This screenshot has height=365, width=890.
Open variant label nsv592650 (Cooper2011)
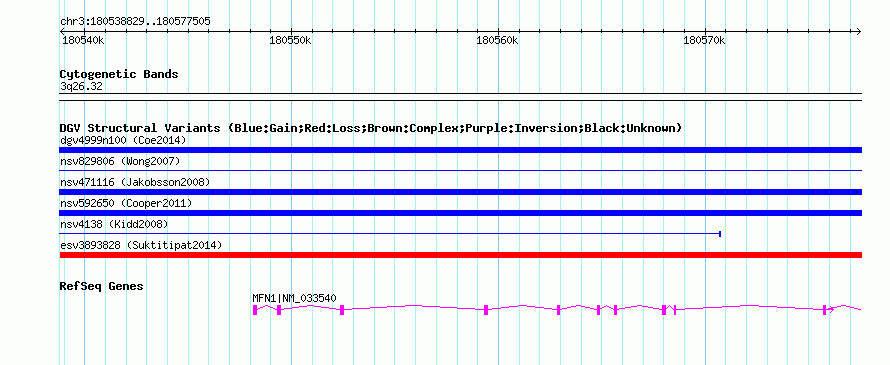(126, 203)
